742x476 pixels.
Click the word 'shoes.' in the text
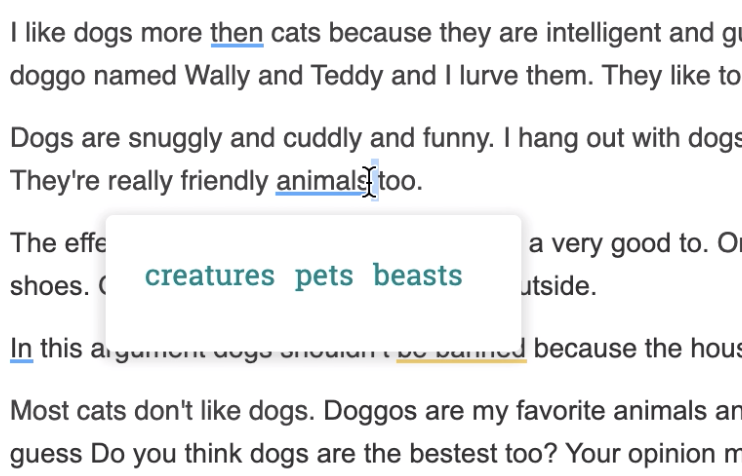(x=50, y=286)
